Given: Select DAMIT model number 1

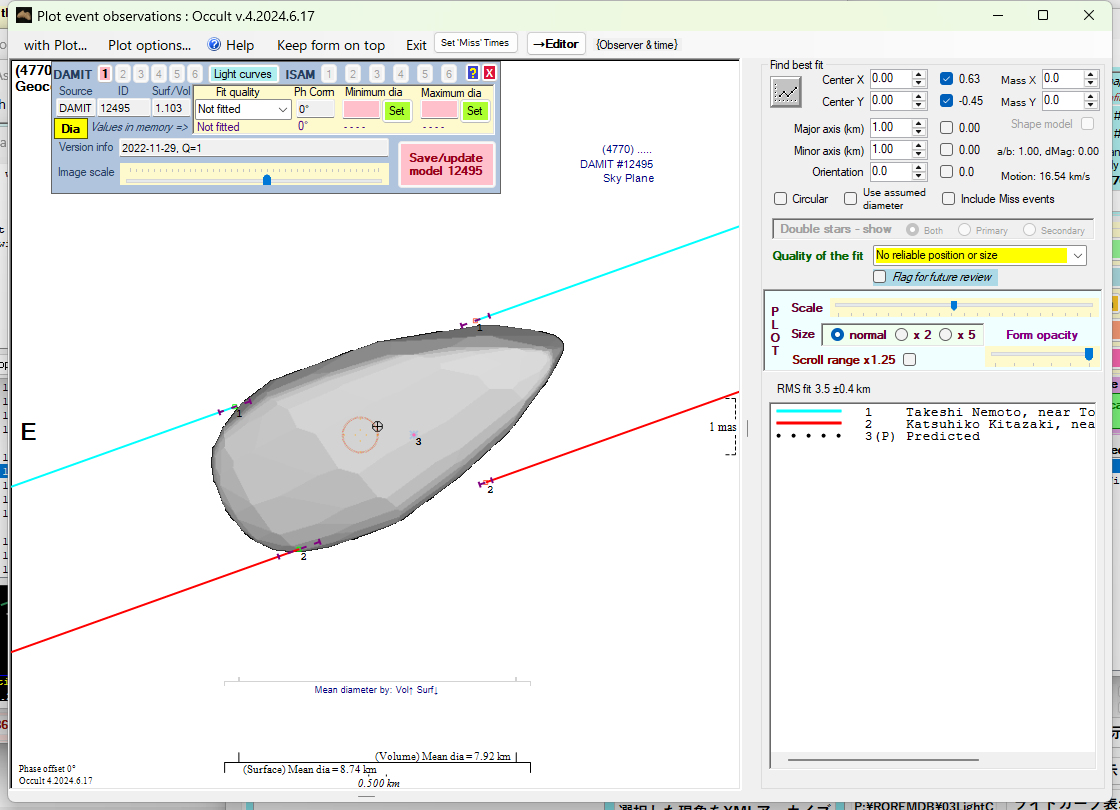Looking at the screenshot, I should pyautogui.click(x=105, y=74).
